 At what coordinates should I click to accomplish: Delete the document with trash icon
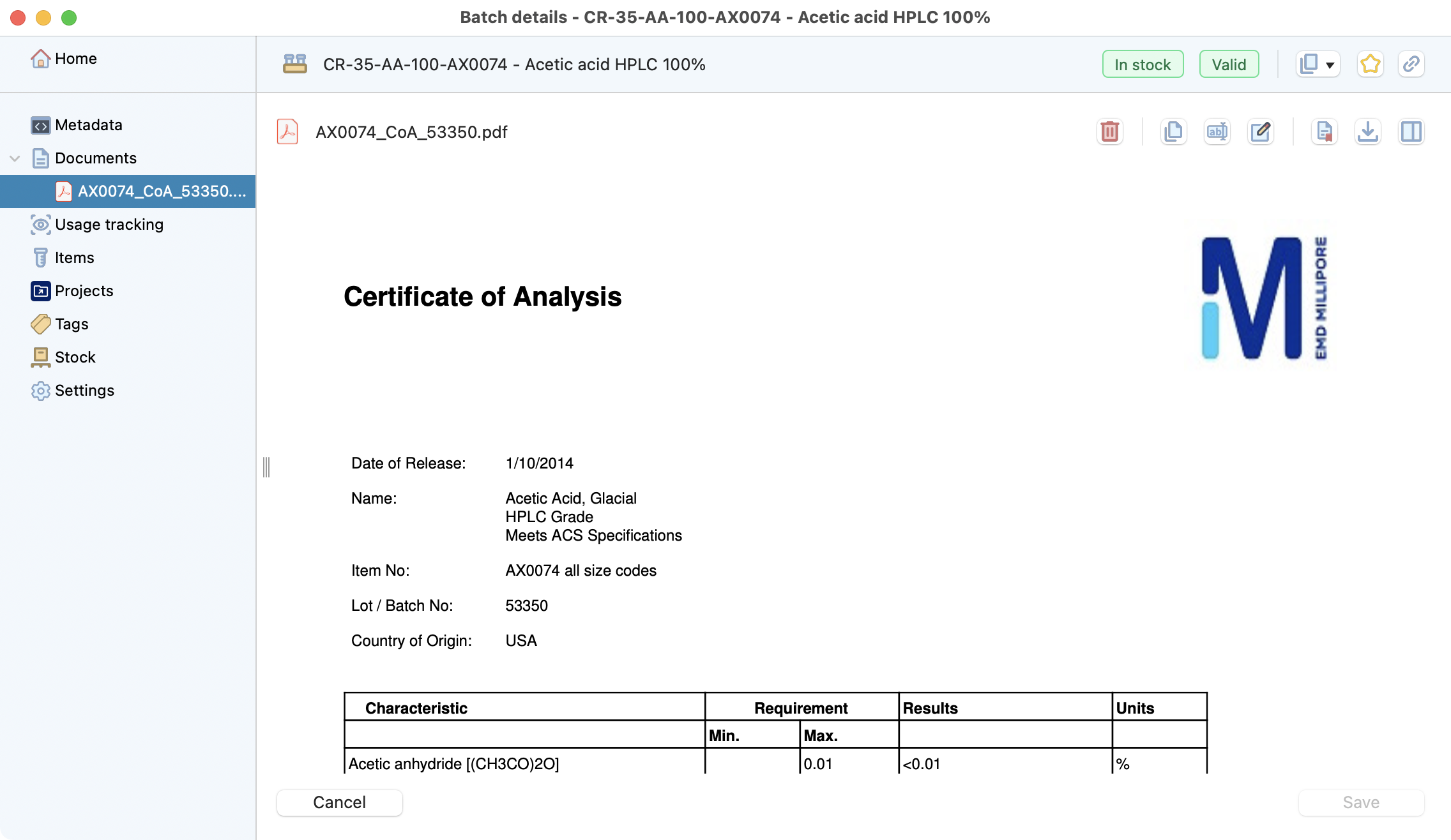(x=1110, y=132)
